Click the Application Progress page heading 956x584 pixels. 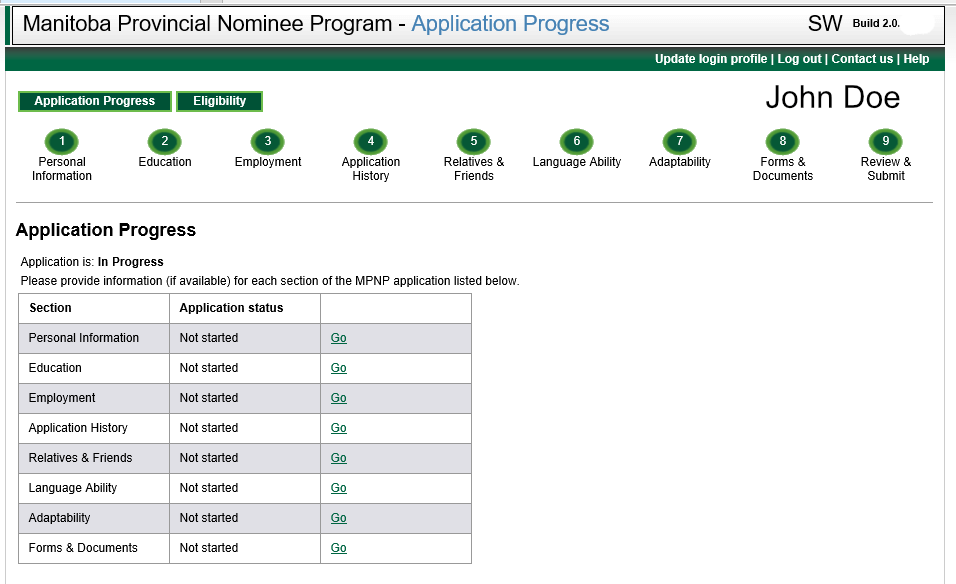[x=105, y=230]
